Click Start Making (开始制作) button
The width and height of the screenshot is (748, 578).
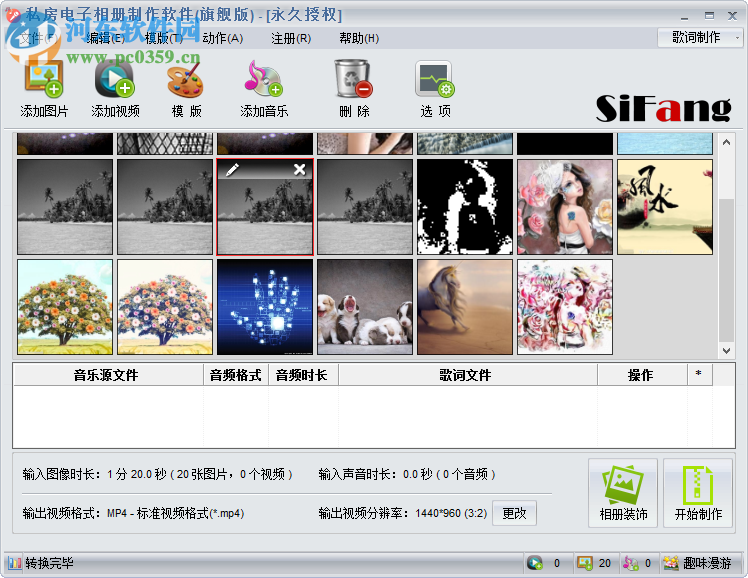click(698, 493)
